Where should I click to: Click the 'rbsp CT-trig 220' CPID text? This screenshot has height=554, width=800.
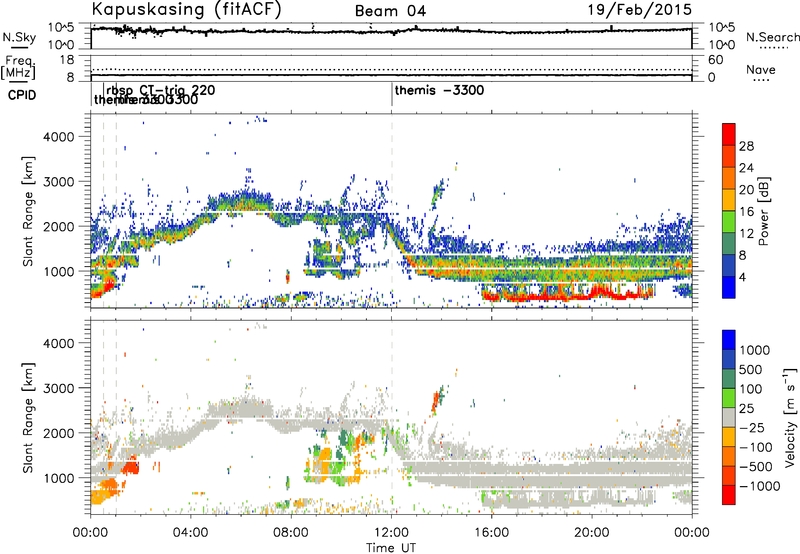coord(161,90)
